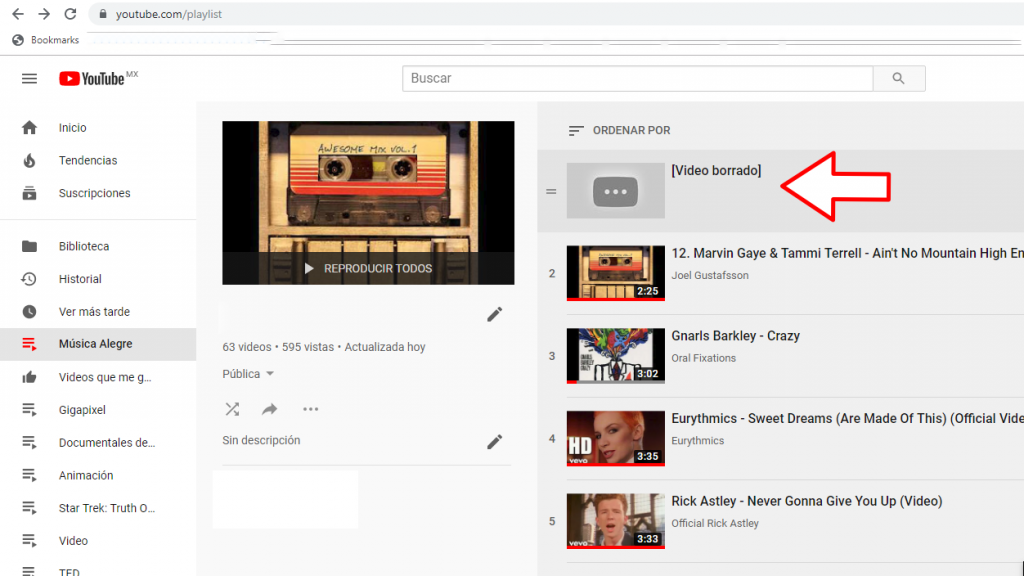1024x576 pixels.
Task: Click into the Buscar search field
Action: pyautogui.click(x=637, y=79)
